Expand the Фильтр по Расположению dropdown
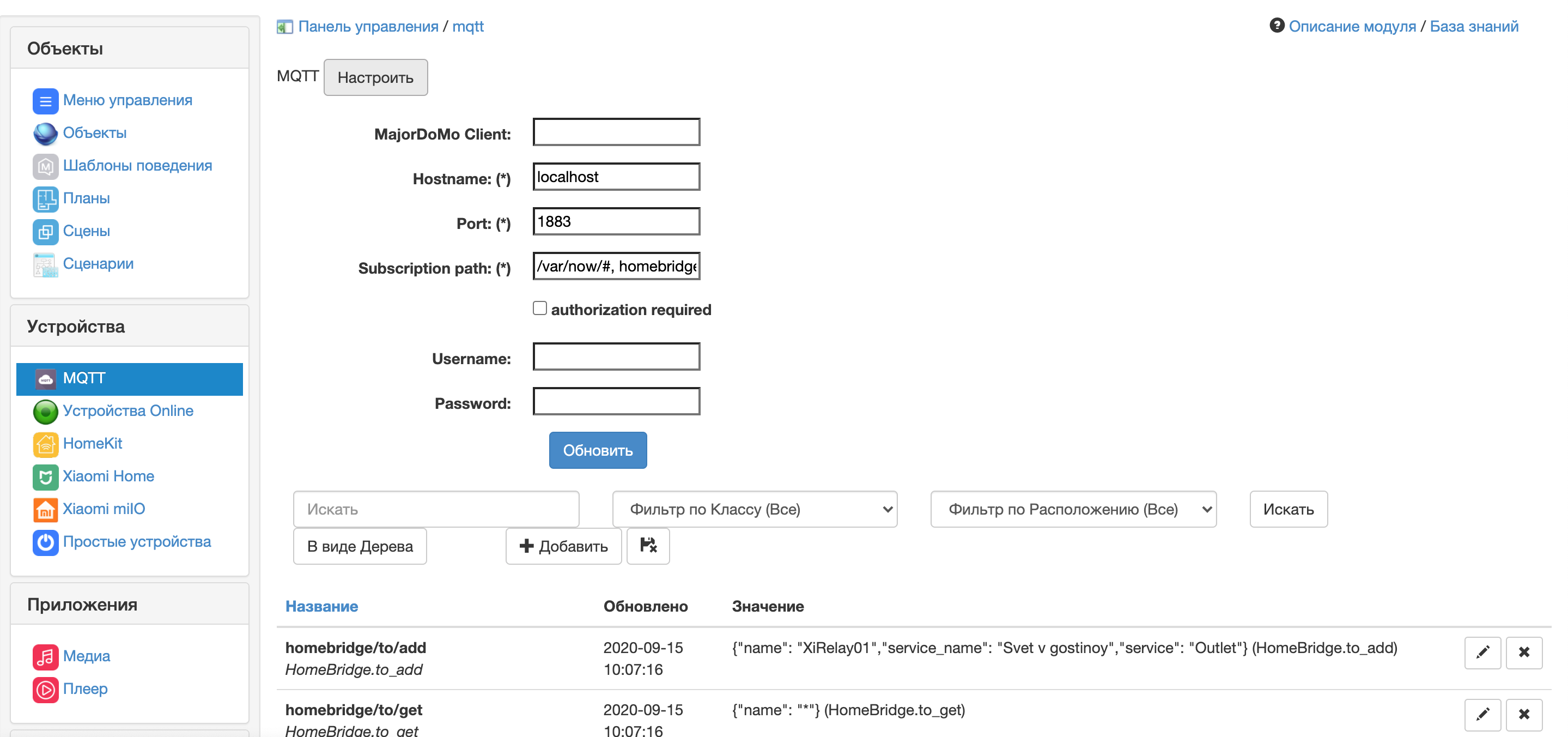Image resolution: width=1568 pixels, height=737 pixels. tap(1073, 509)
